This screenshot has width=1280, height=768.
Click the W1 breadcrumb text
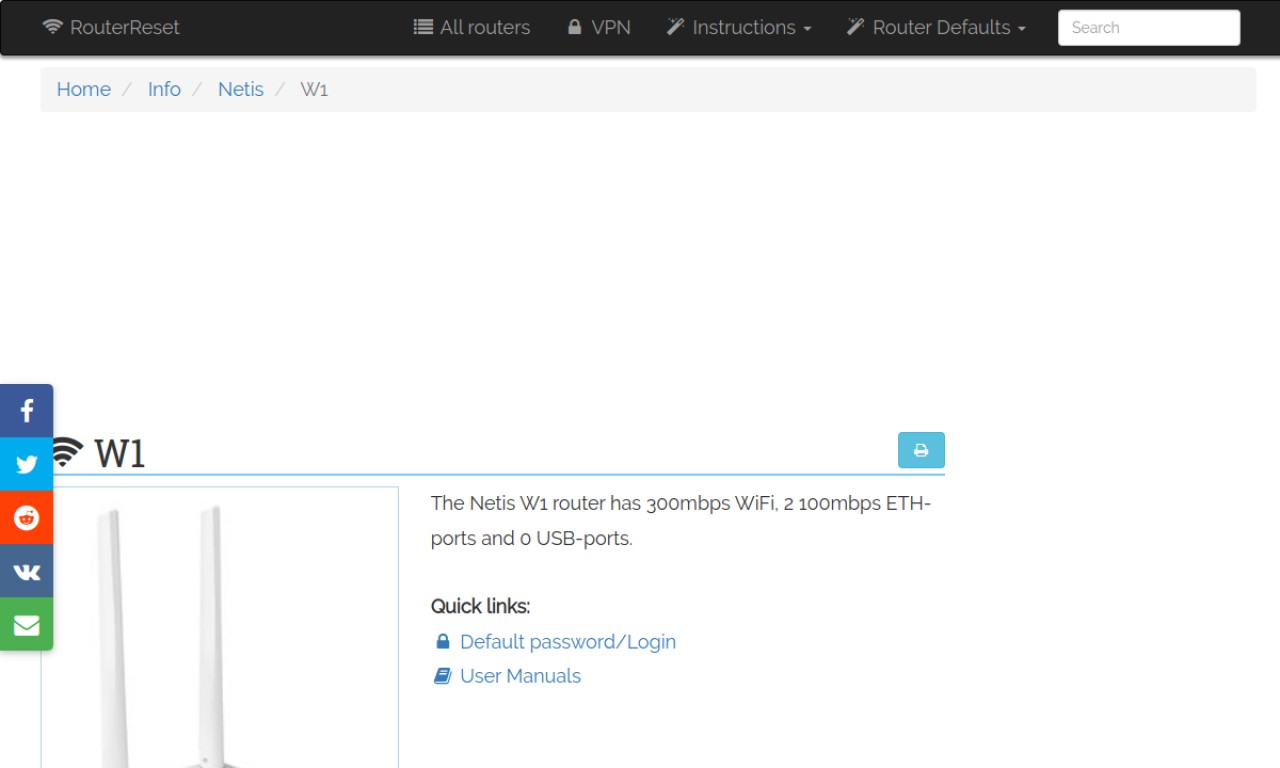pos(314,89)
